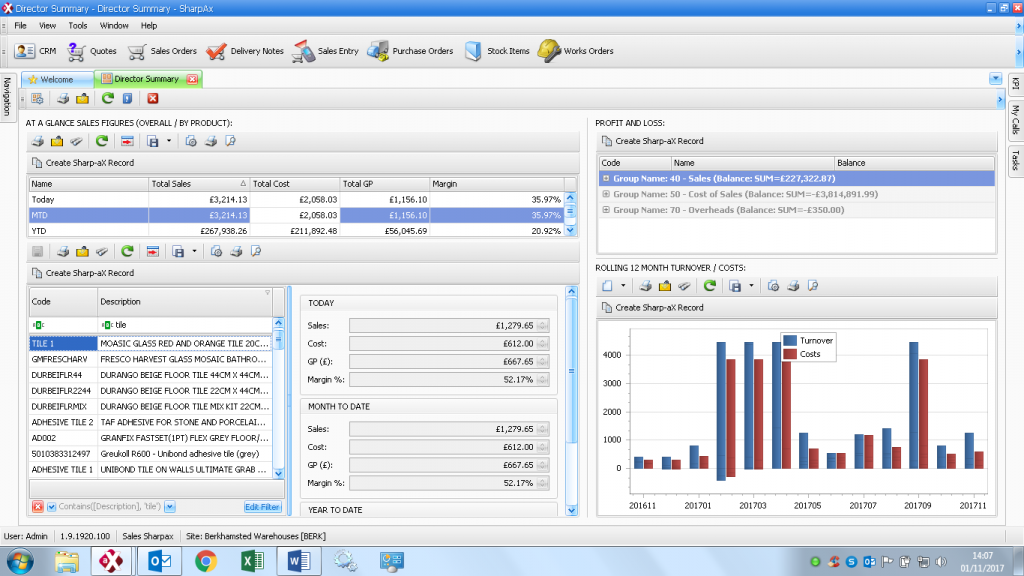
Task: Open the View menu
Action: coord(47,25)
